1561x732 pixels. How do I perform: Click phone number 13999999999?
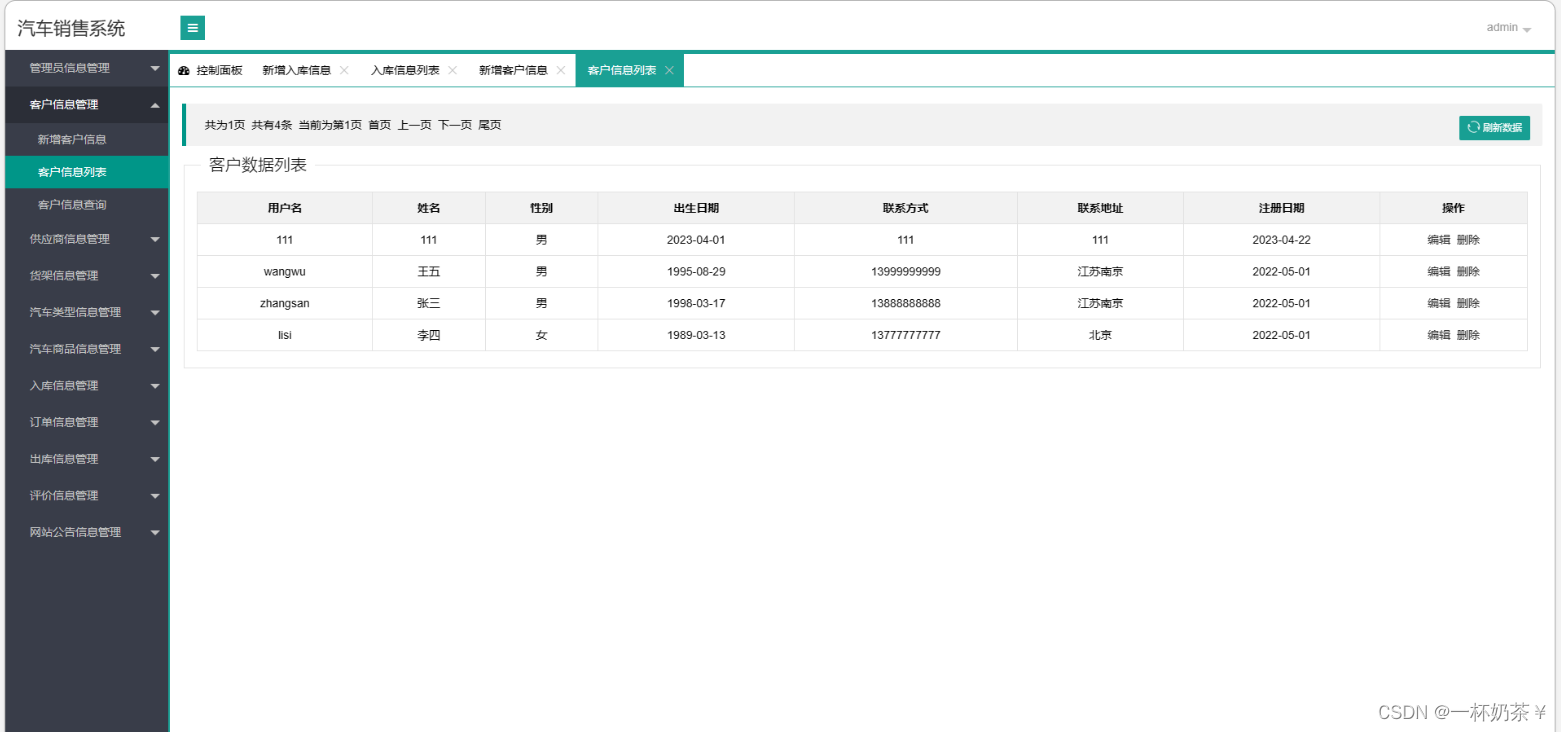[x=906, y=271]
